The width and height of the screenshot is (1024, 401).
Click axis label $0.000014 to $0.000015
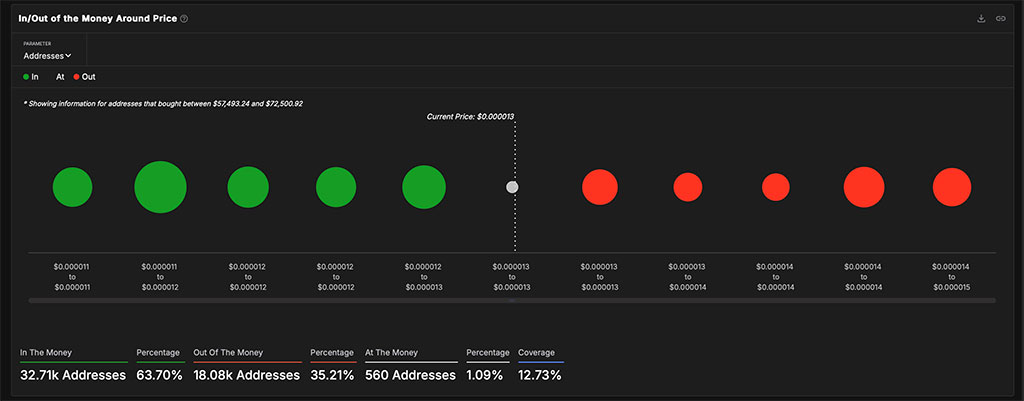tap(951, 277)
